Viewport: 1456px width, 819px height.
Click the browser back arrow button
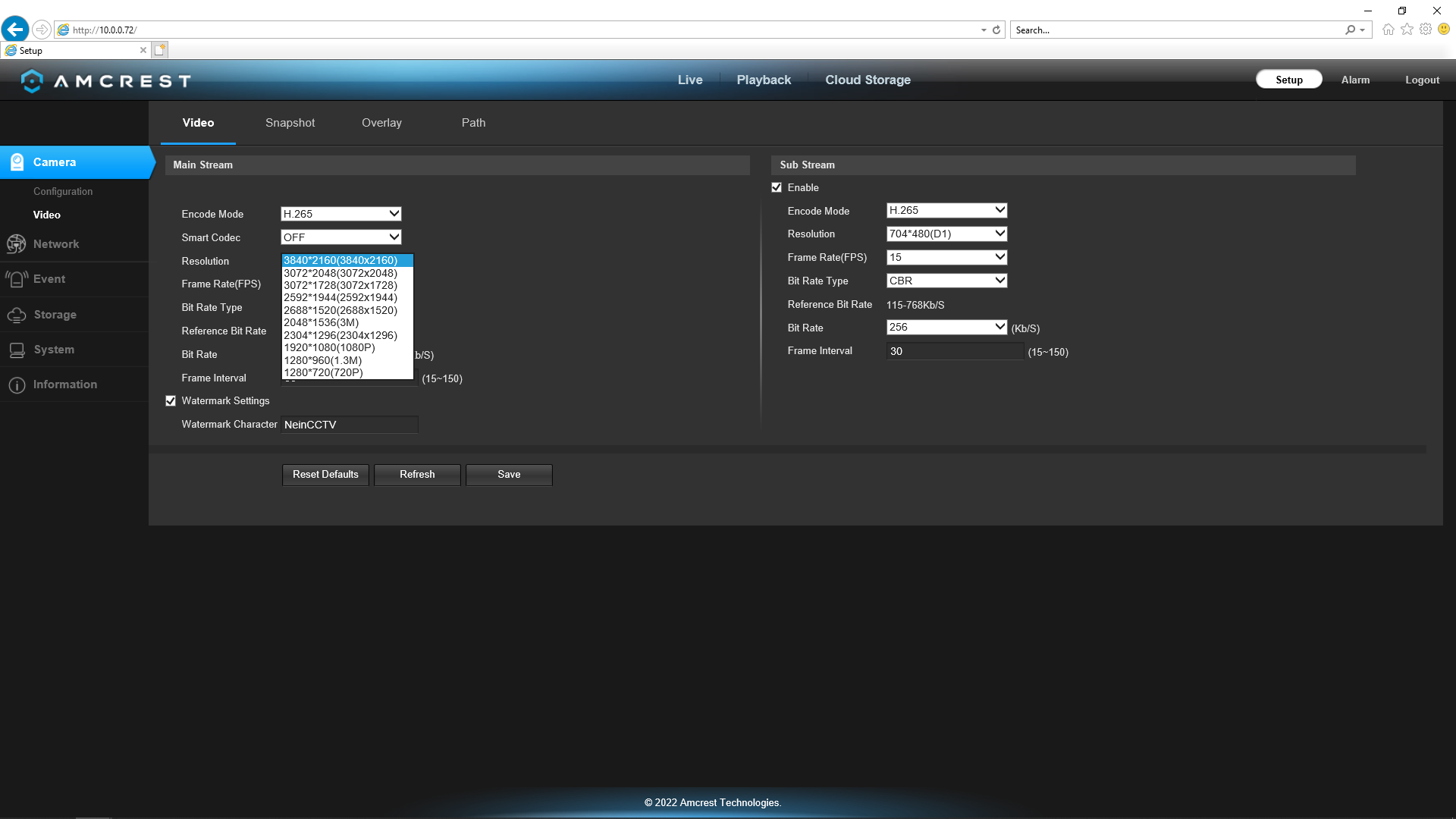[x=15, y=30]
